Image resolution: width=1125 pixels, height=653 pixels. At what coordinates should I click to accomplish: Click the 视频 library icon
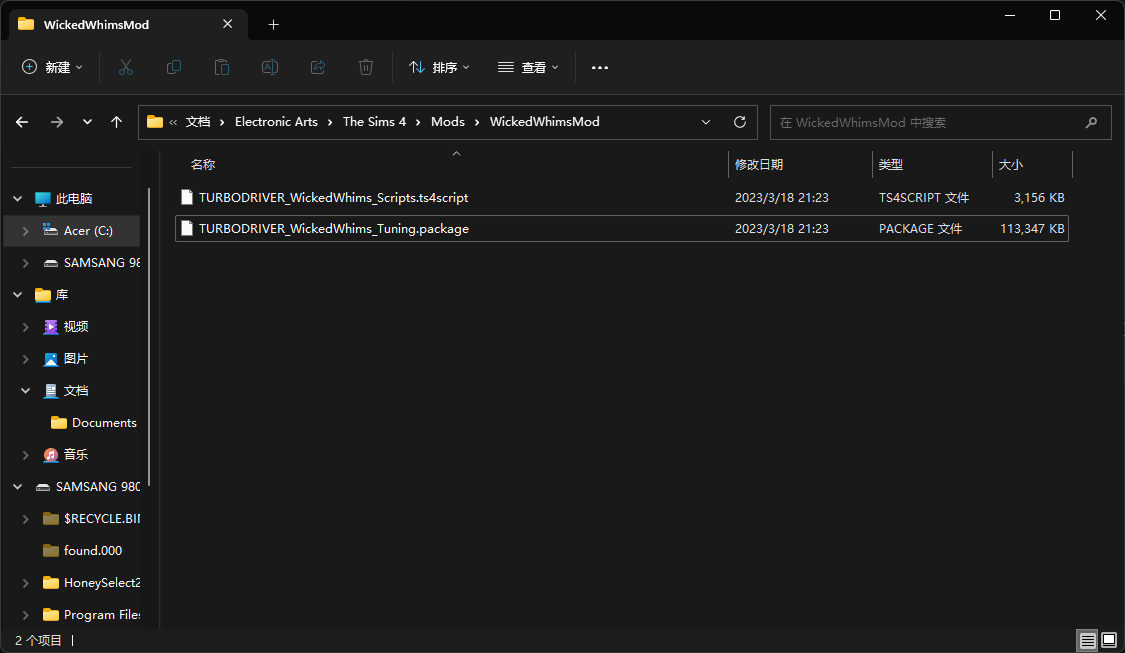coord(51,327)
